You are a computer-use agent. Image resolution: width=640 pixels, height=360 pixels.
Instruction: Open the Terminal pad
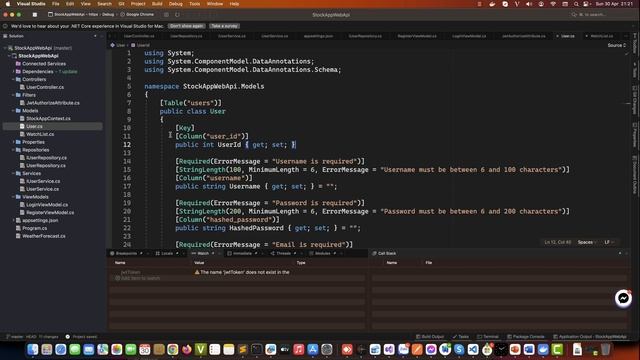tap(488, 337)
